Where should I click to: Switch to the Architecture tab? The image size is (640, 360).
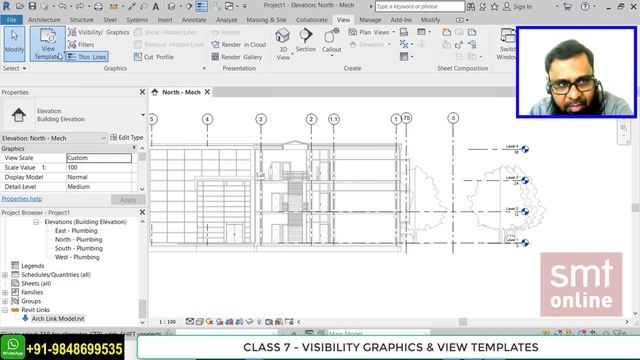44,20
